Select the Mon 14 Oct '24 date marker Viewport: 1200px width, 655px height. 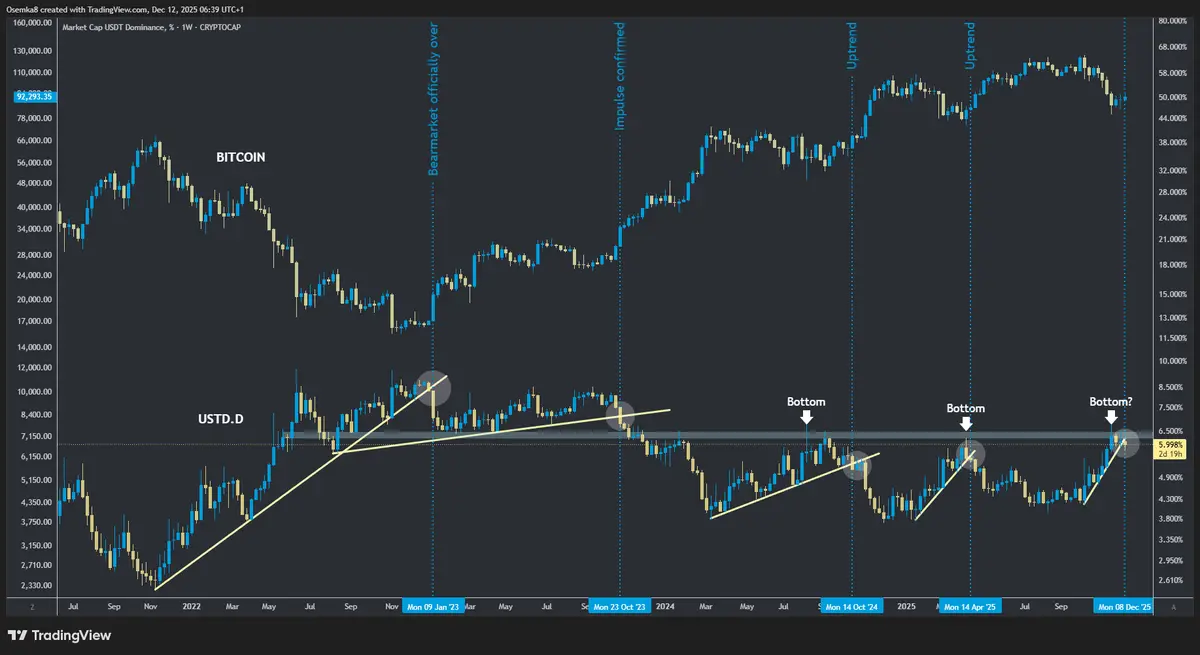(852, 607)
